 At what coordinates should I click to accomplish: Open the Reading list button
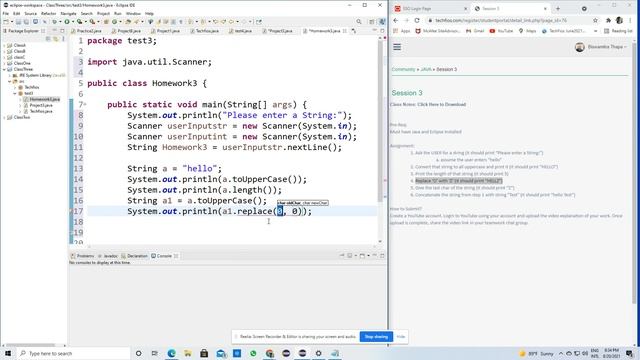pos(618,31)
